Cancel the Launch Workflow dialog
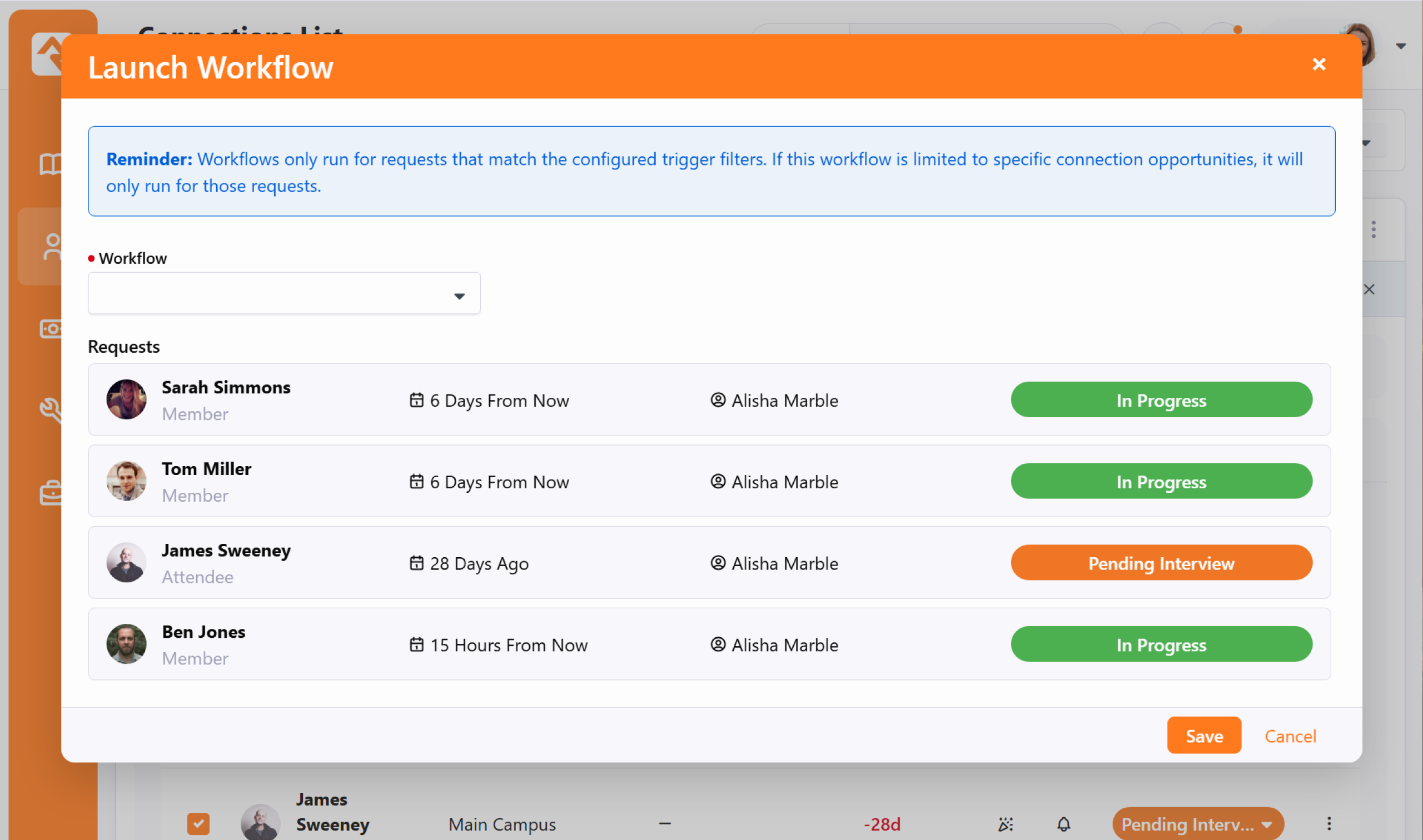1423x840 pixels. 1290,736
